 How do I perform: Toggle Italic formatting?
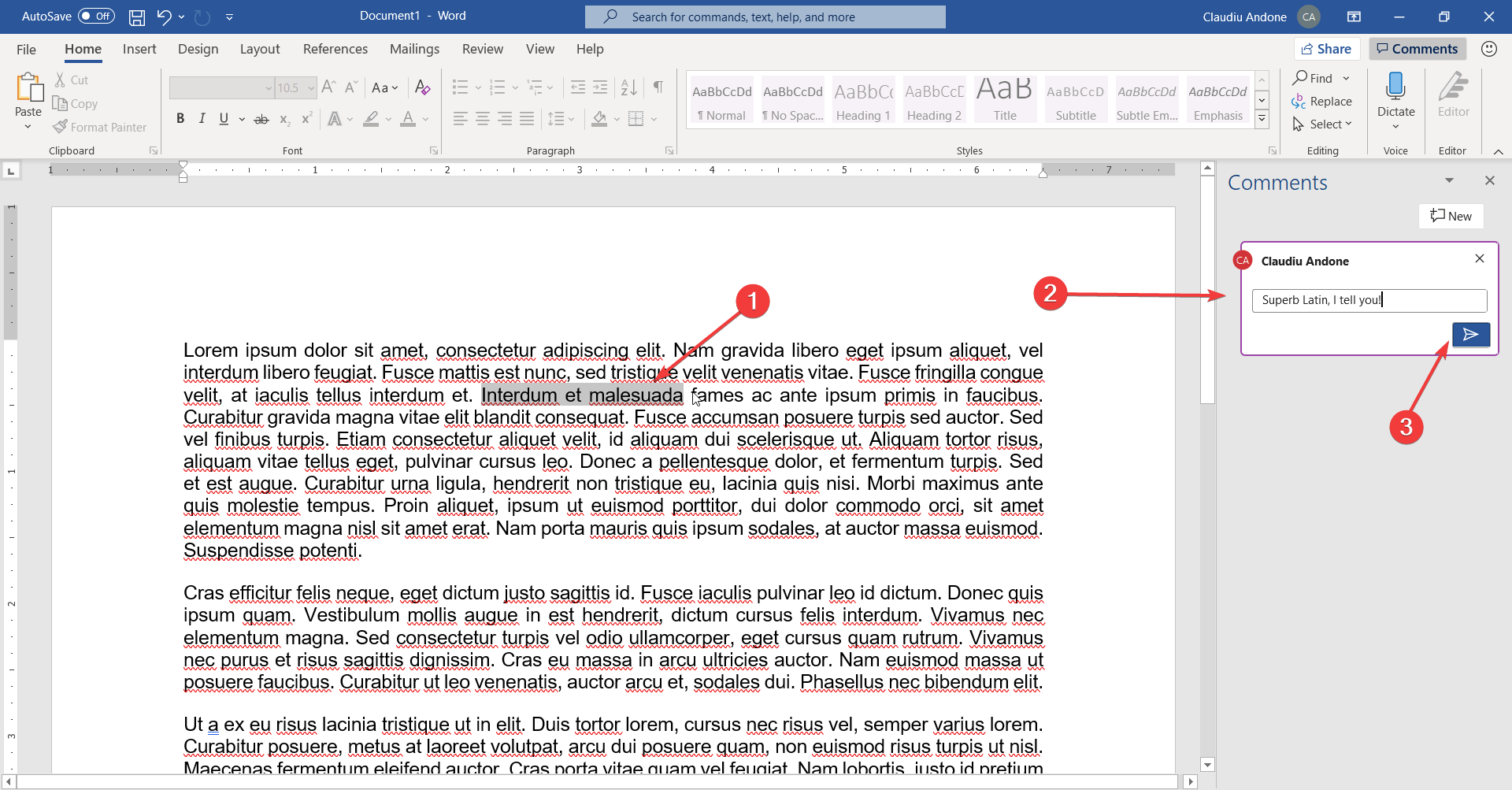point(202,119)
